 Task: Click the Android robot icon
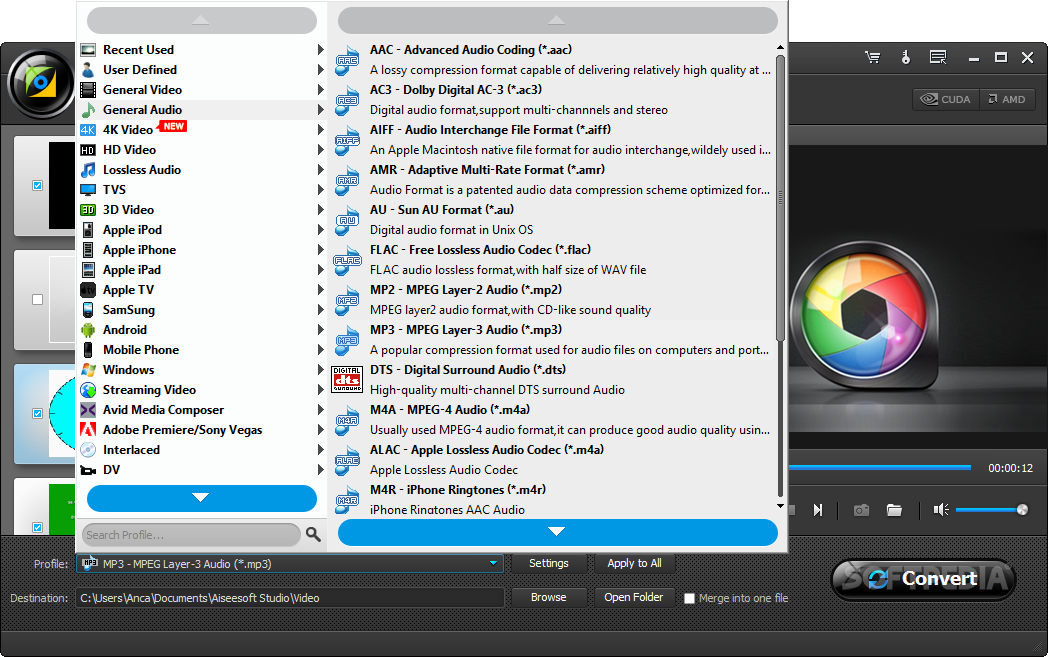88,330
